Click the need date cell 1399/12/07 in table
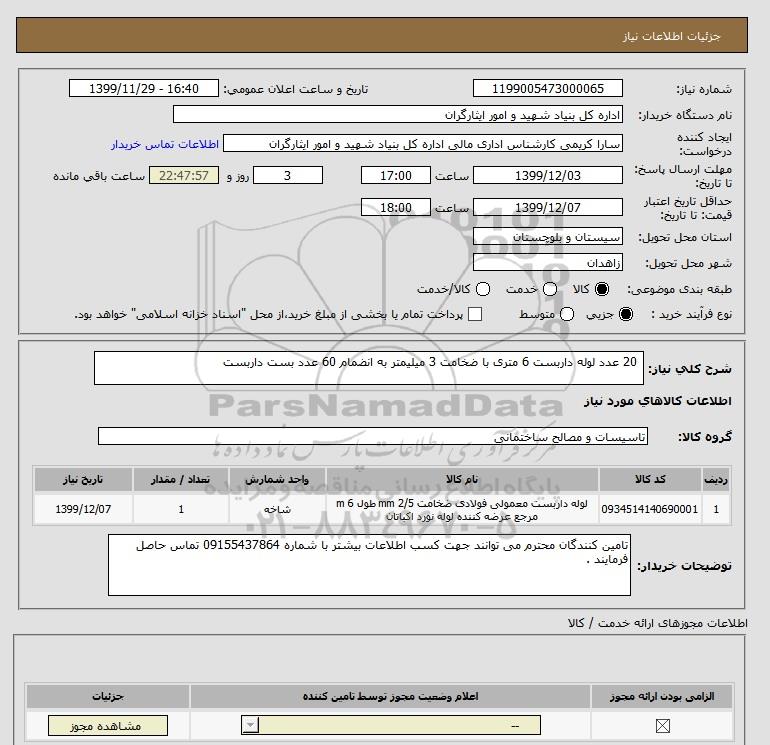 click(x=83, y=509)
